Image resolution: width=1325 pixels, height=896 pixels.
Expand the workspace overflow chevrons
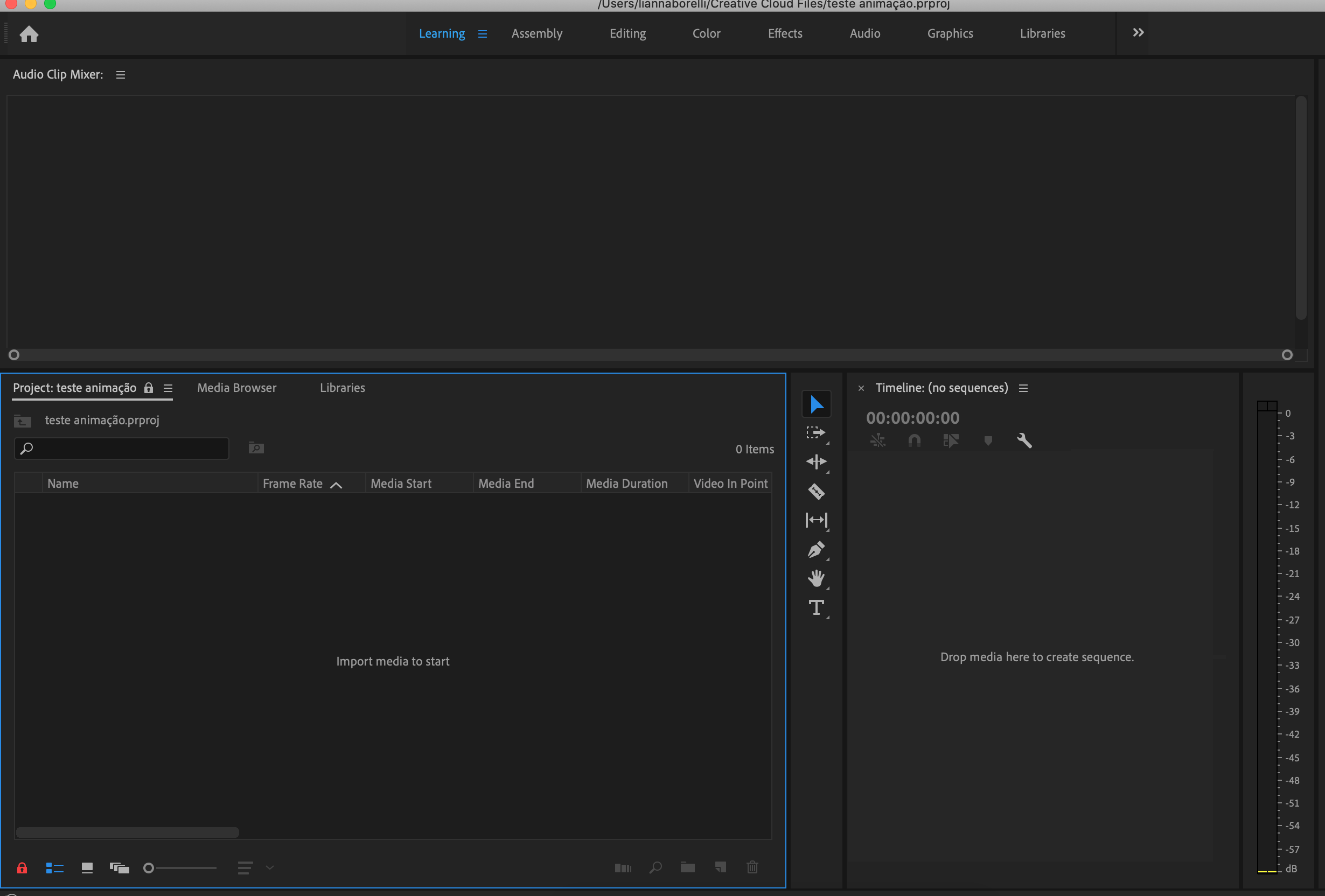pos(1138,33)
